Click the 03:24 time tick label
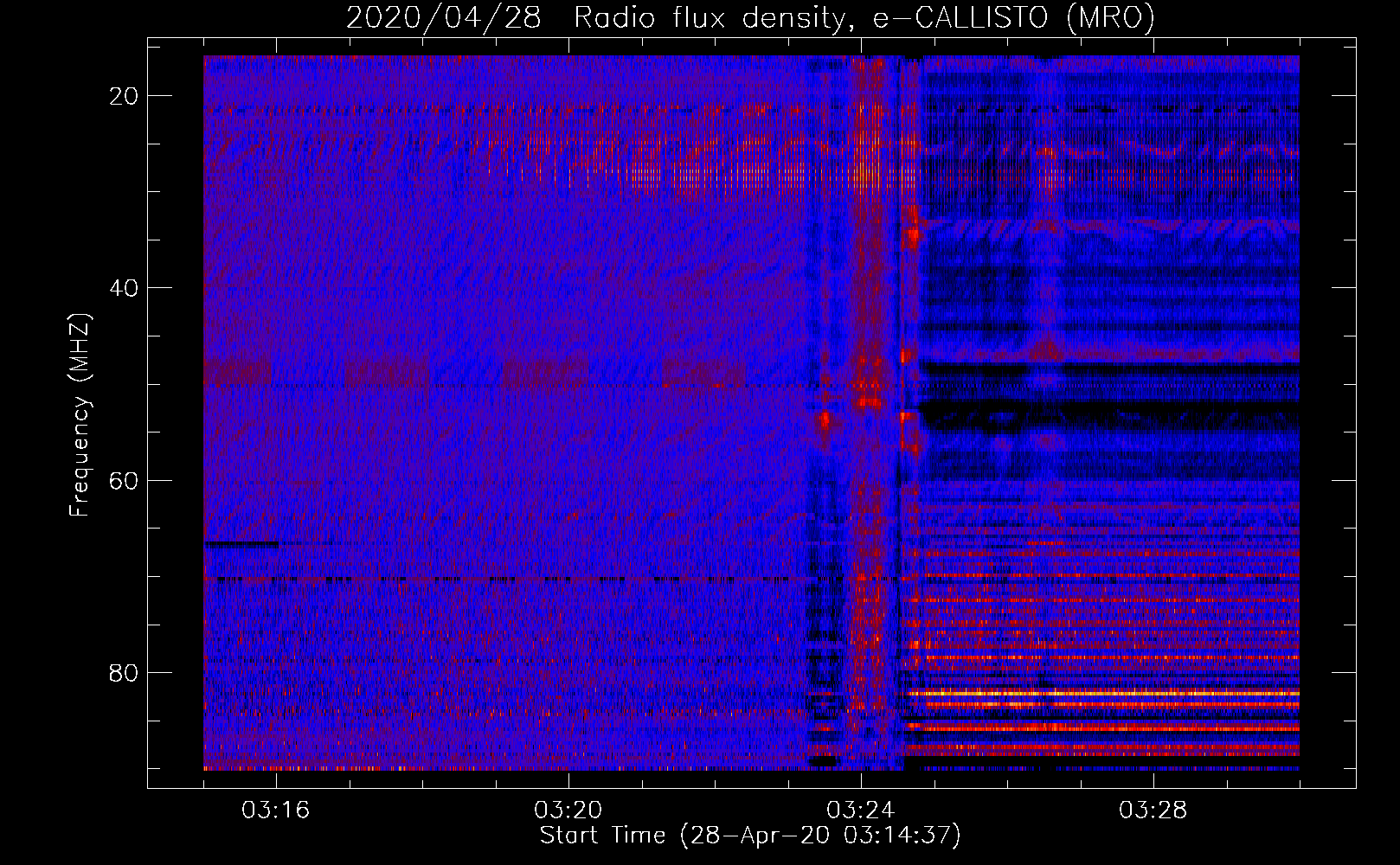1400x865 pixels. [861, 811]
